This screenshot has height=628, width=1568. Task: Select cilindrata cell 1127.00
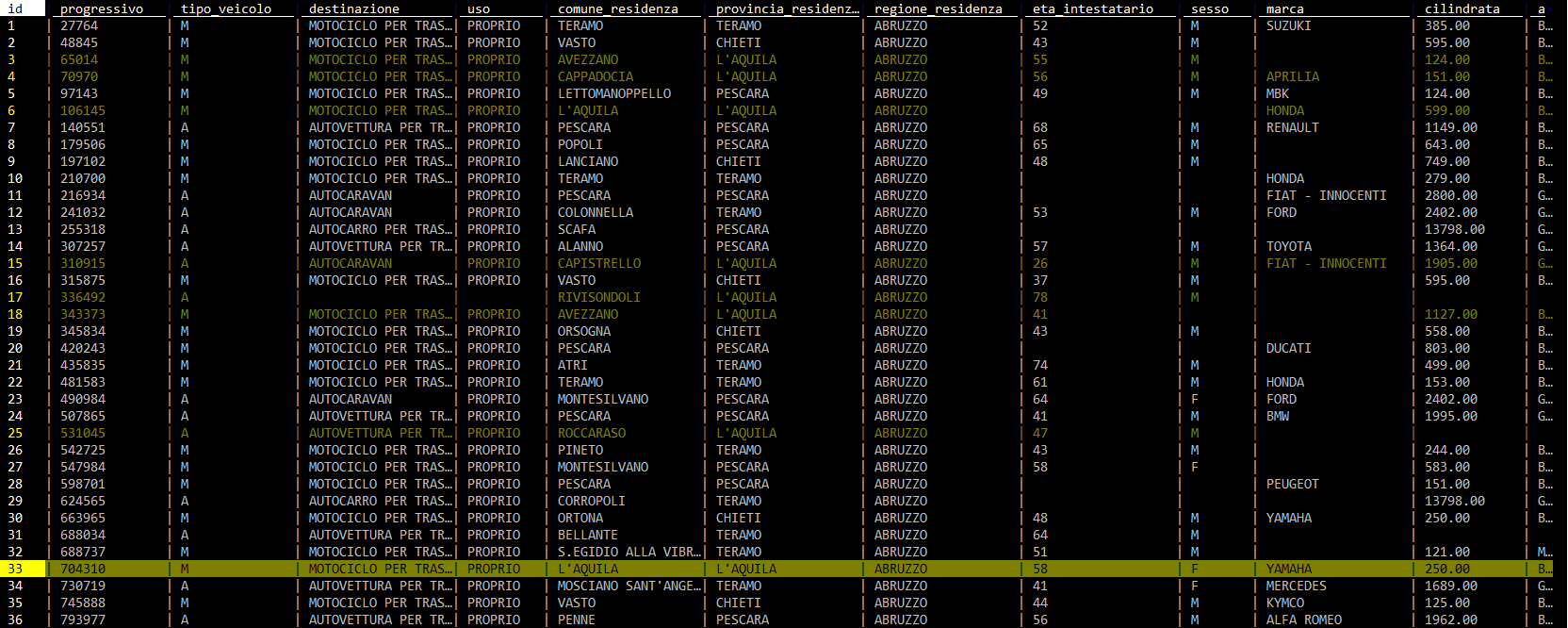(1451, 314)
